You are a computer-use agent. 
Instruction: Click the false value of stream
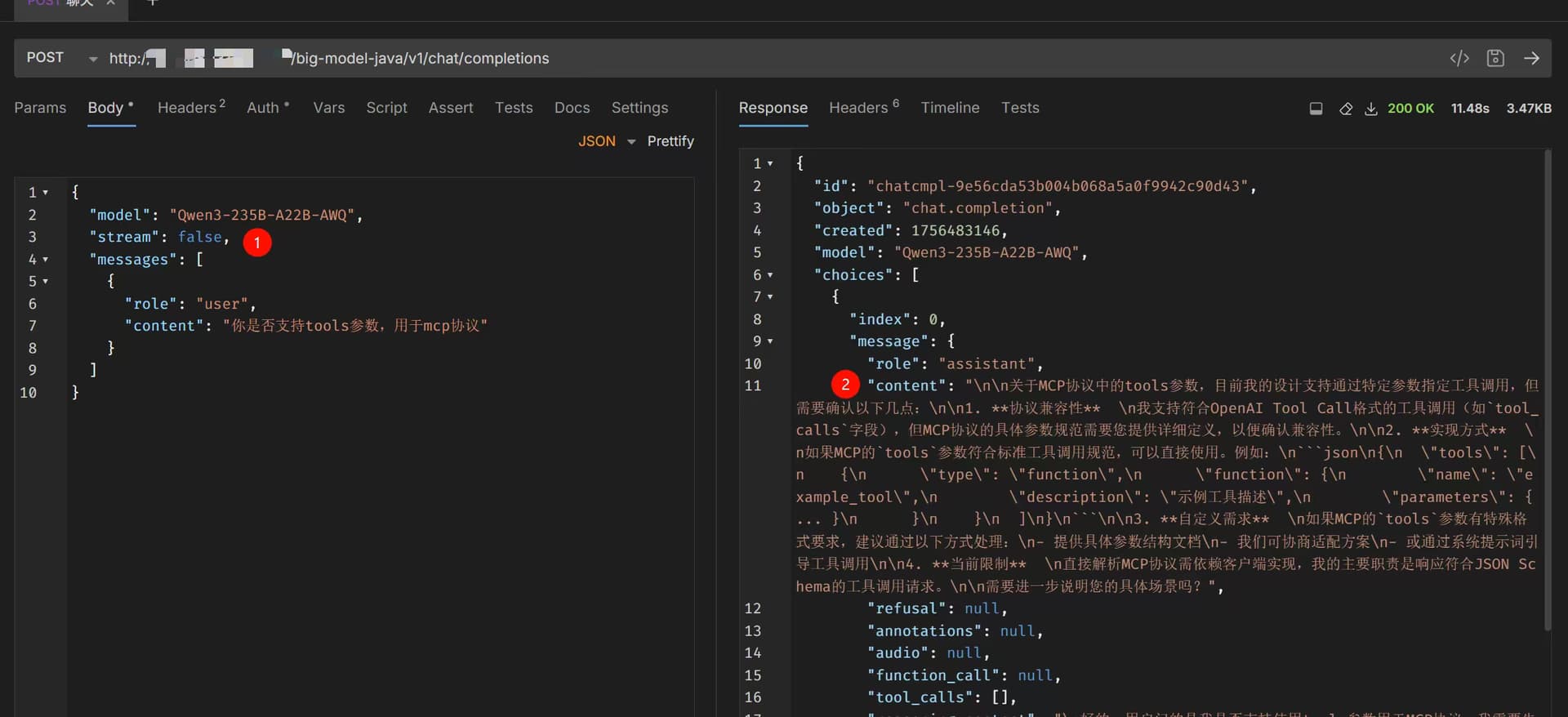coord(200,237)
